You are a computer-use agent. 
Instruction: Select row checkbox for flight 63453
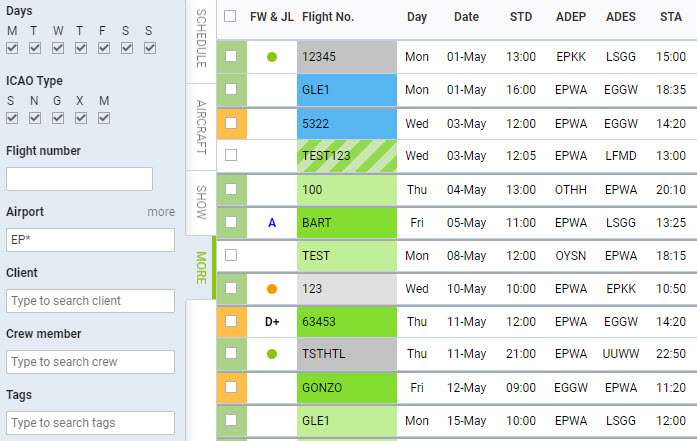(x=231, y=321)
